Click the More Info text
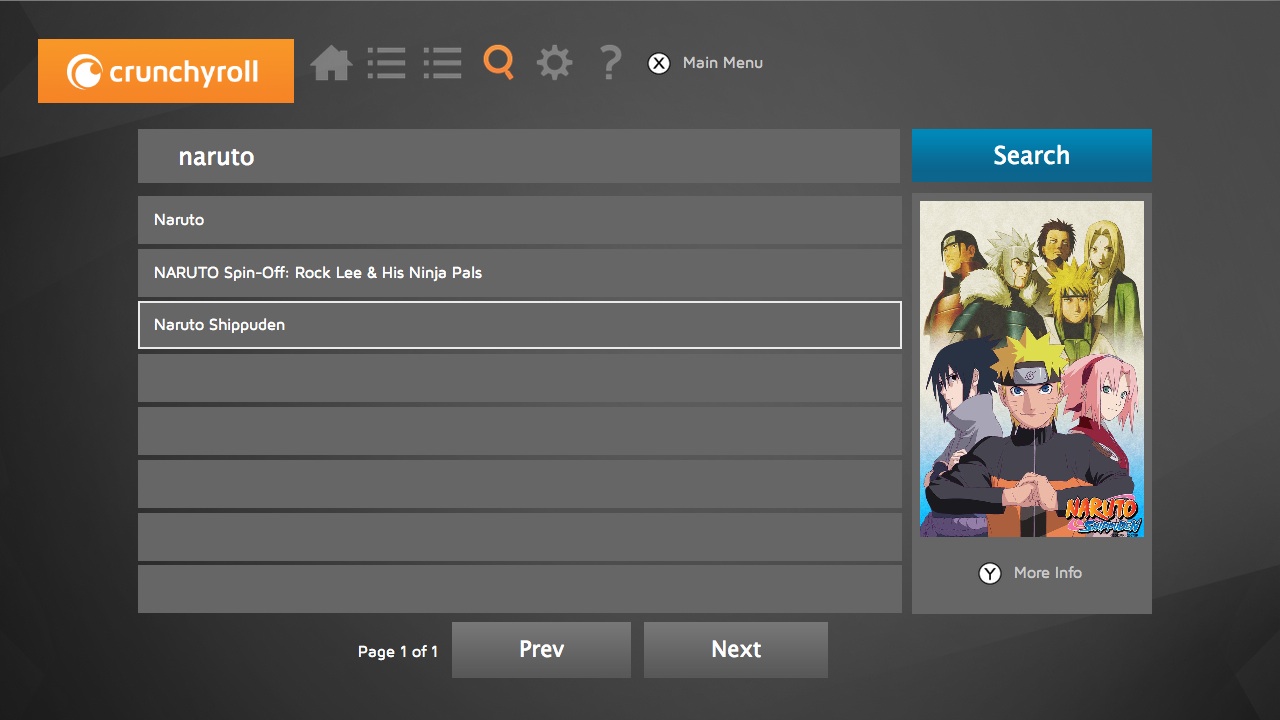 tap(1047, 573)
